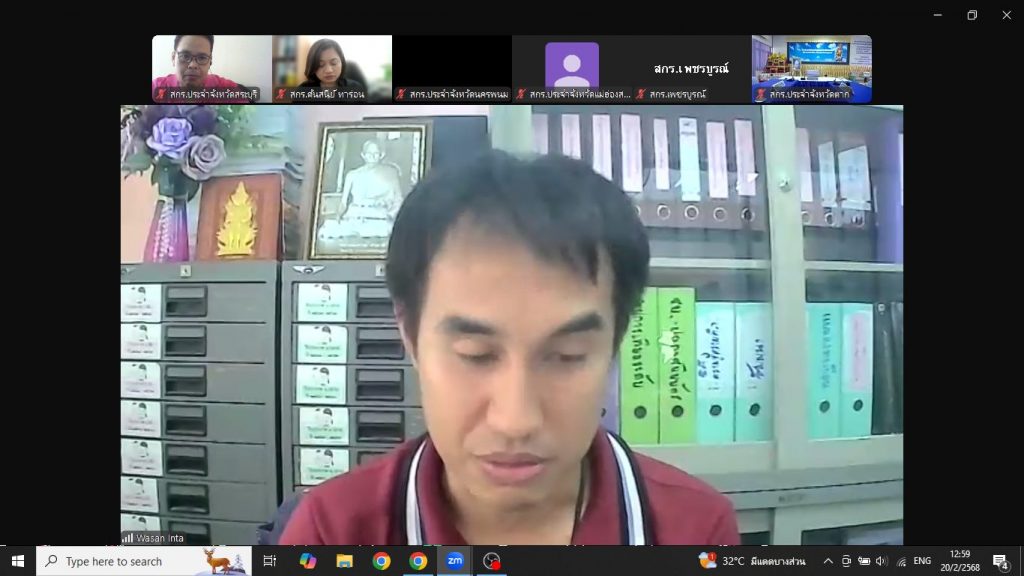This screenshot has height=576, width=1024.
Task: Select สกร.สันสนีย์ participant video thumbnail
Action: click(x=331, y=68)
